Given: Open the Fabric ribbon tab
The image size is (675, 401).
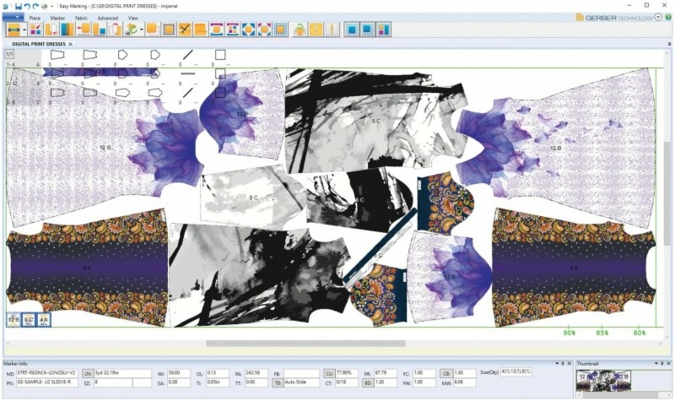Looking at the screenshot, I should coord(81,18).
